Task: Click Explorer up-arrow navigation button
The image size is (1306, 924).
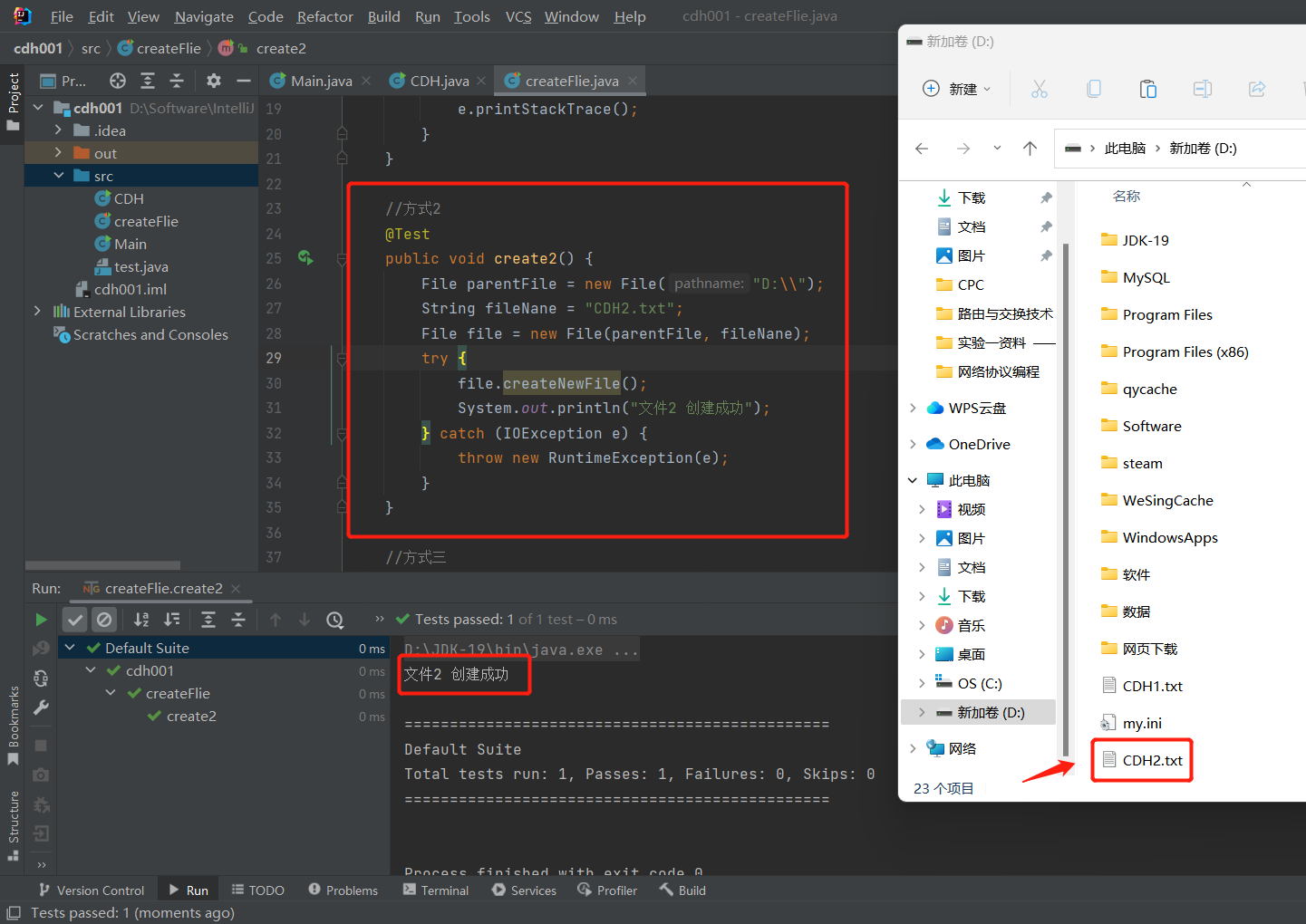Action: coord(1030,149)
